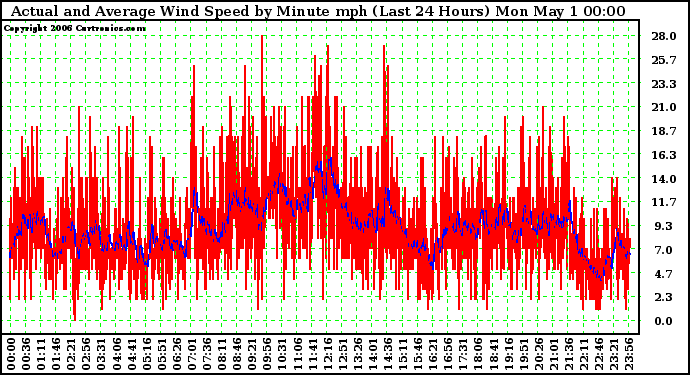Click the 21:36 time axis label

click(569, 354)
